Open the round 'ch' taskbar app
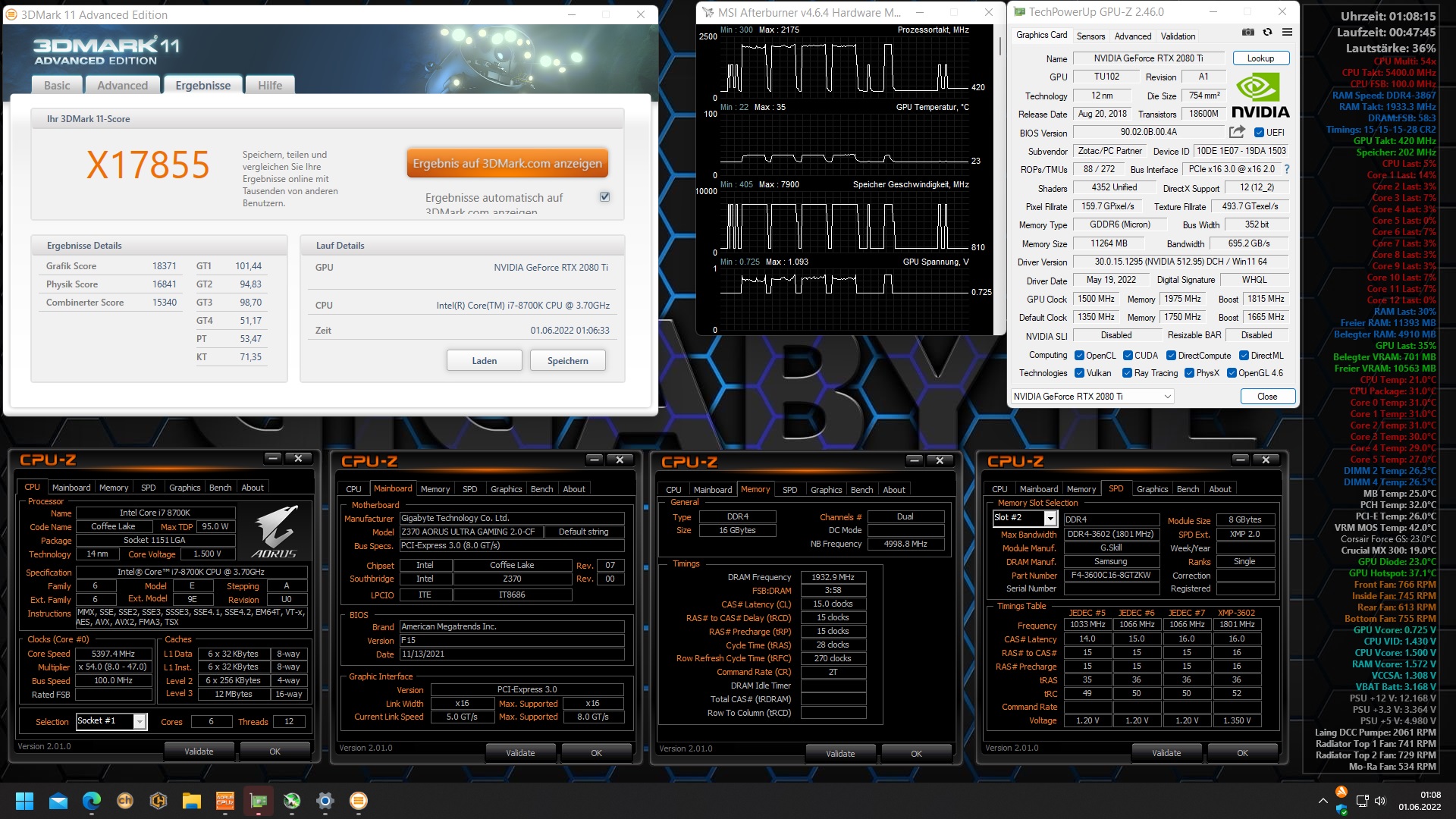The image size is (1456, 819). tap(125, 801)
